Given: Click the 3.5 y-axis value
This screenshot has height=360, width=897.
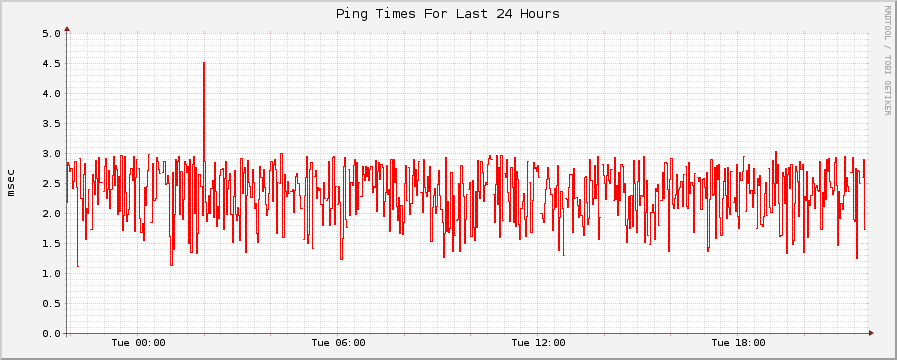Looking at the screenshot, I should (51, 123).
